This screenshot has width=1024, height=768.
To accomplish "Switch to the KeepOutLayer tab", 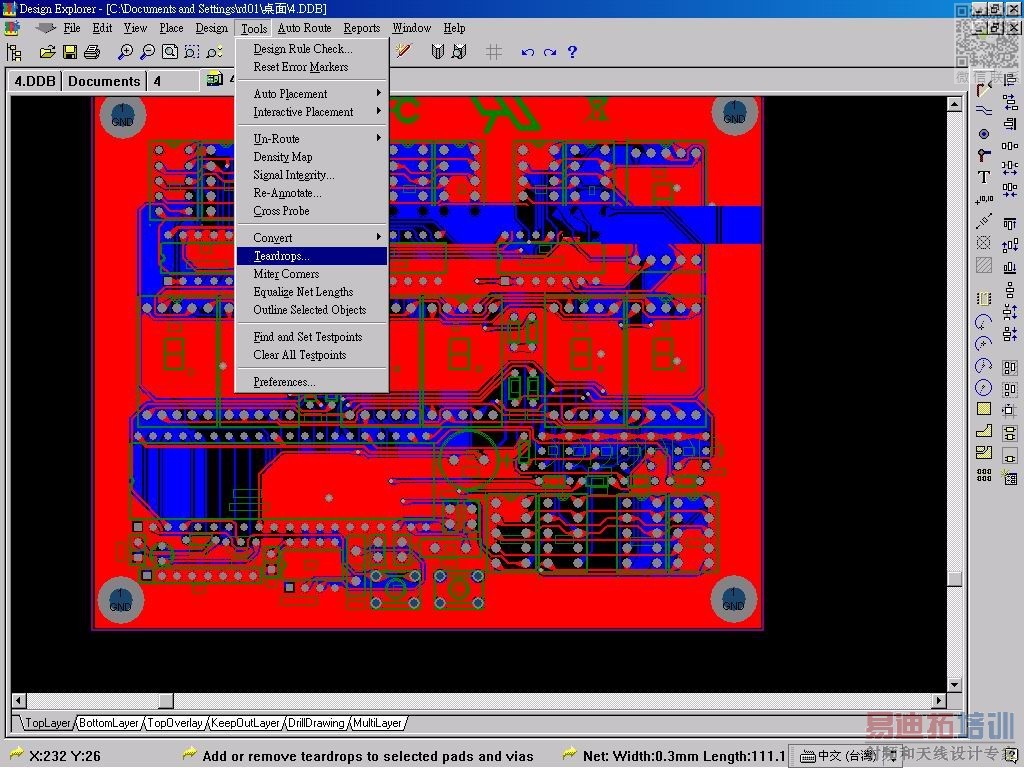I will 246,723.
